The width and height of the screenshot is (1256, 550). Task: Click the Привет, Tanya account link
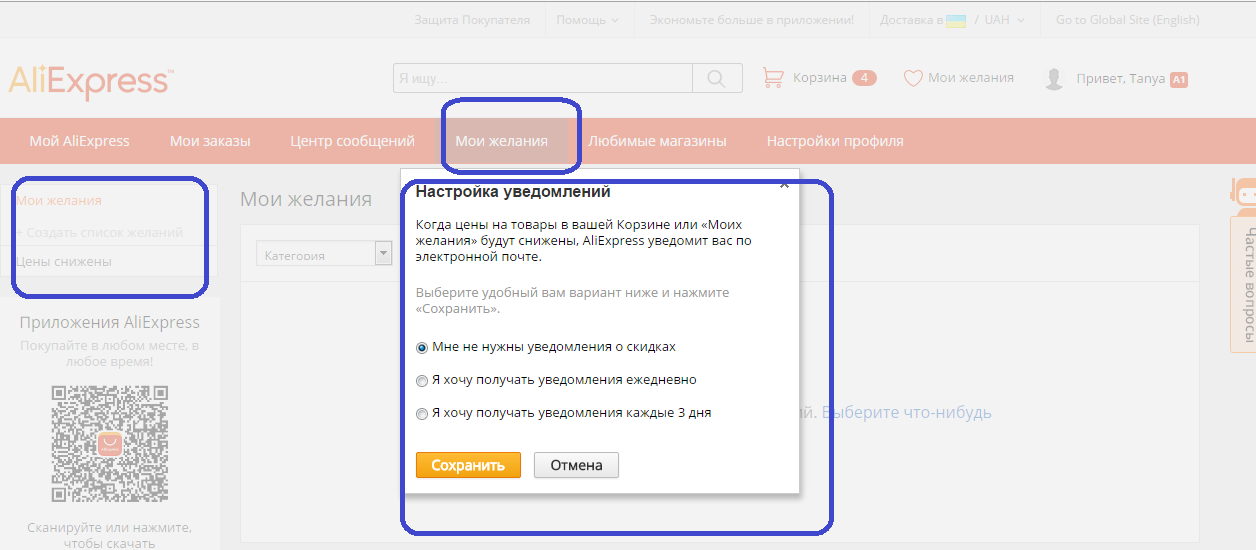click(1120, 78)
